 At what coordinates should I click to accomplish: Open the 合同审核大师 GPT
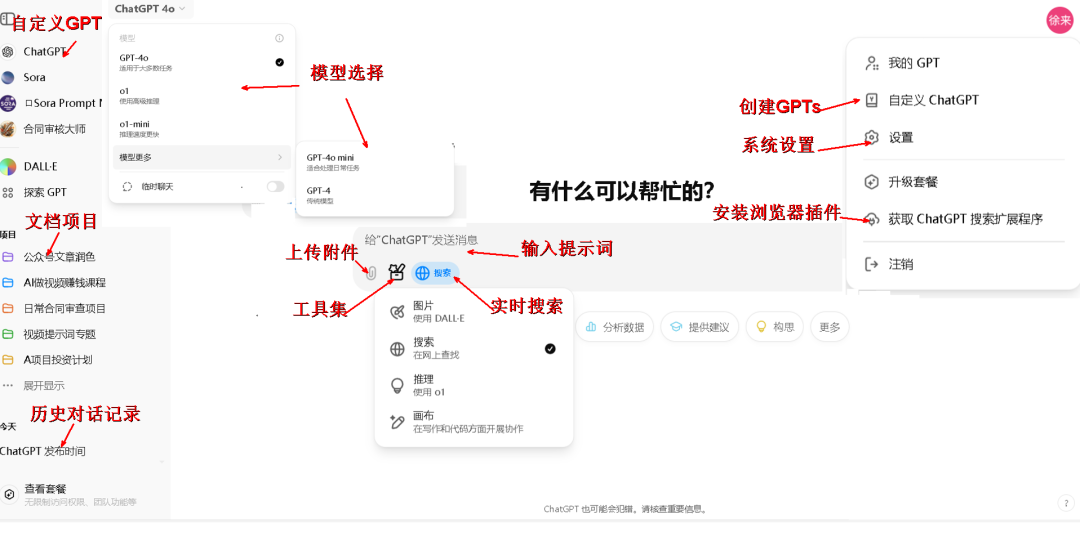pos(52,129)
